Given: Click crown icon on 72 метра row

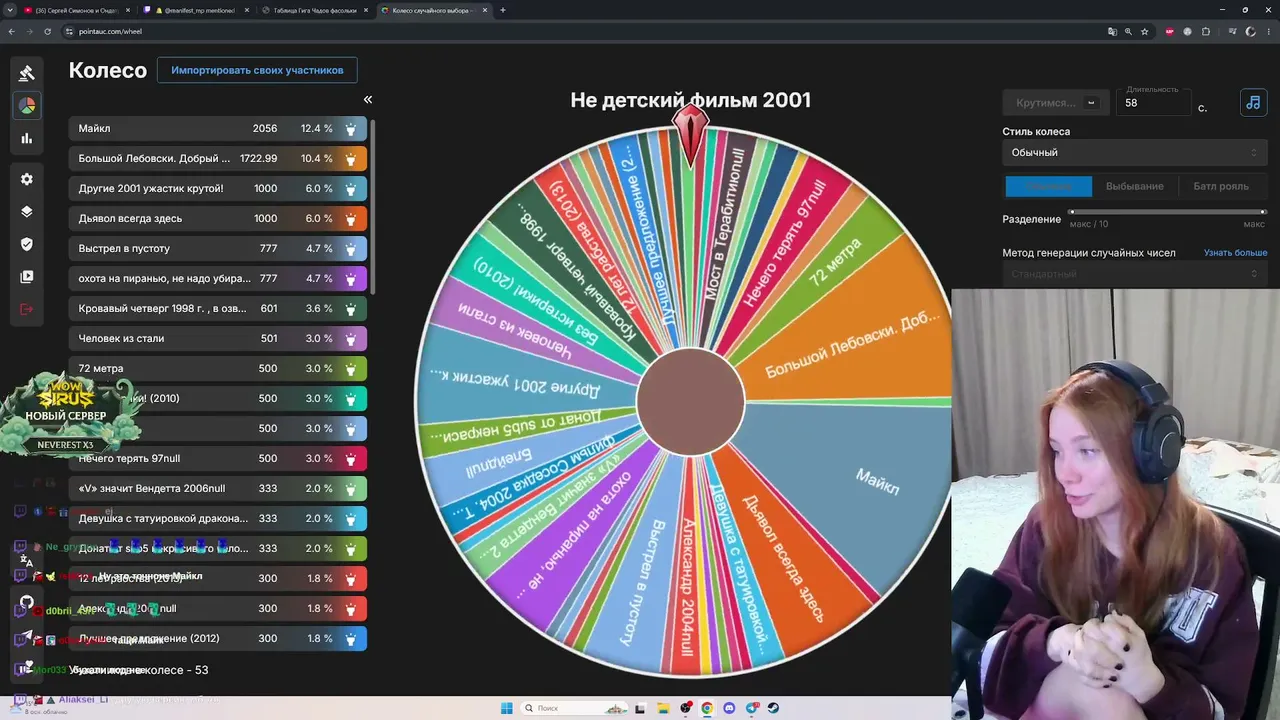Looking at the screenshot, I should (x=351, y=368).
